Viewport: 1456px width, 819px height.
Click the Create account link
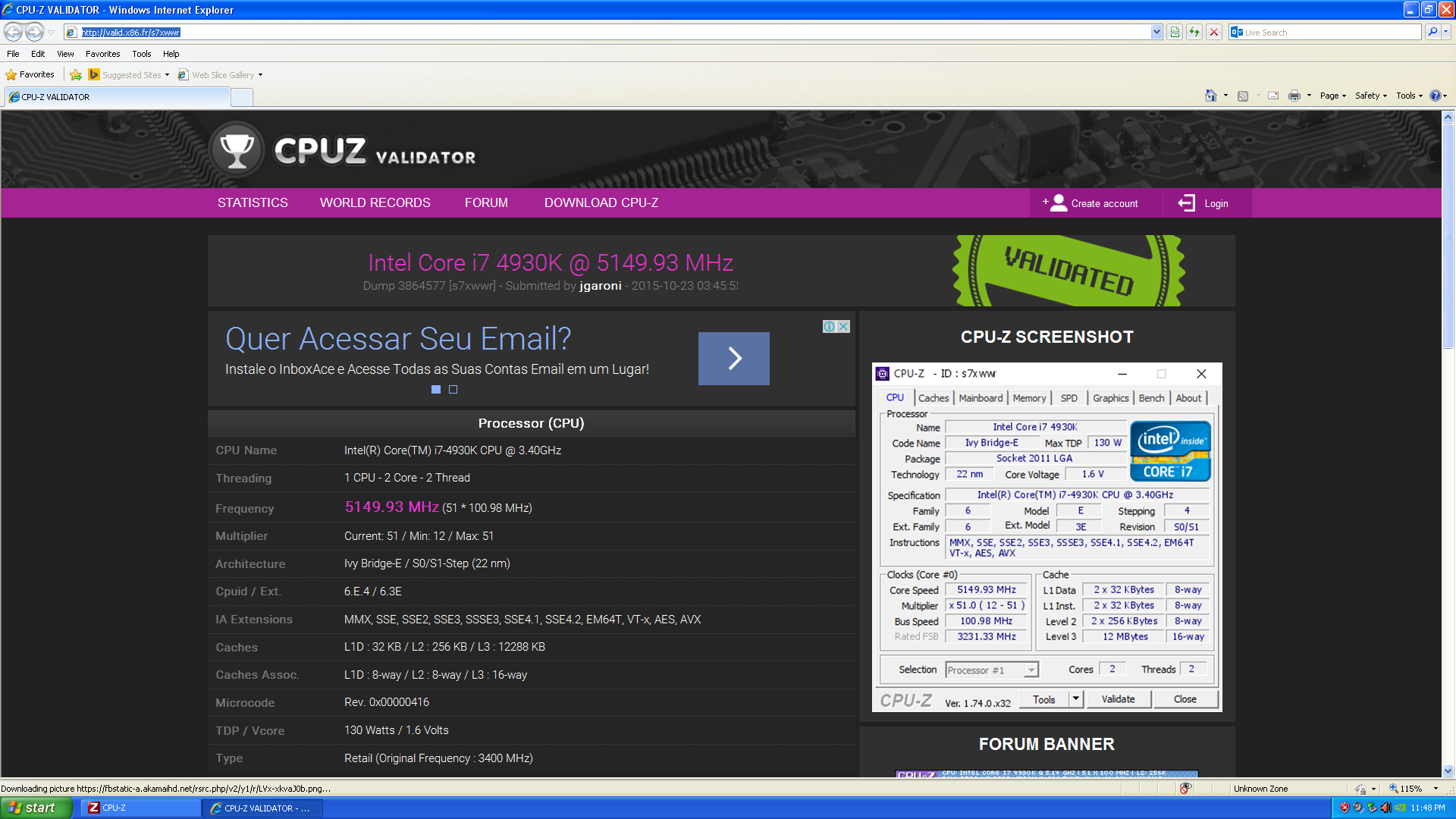tap(1090, 203)
